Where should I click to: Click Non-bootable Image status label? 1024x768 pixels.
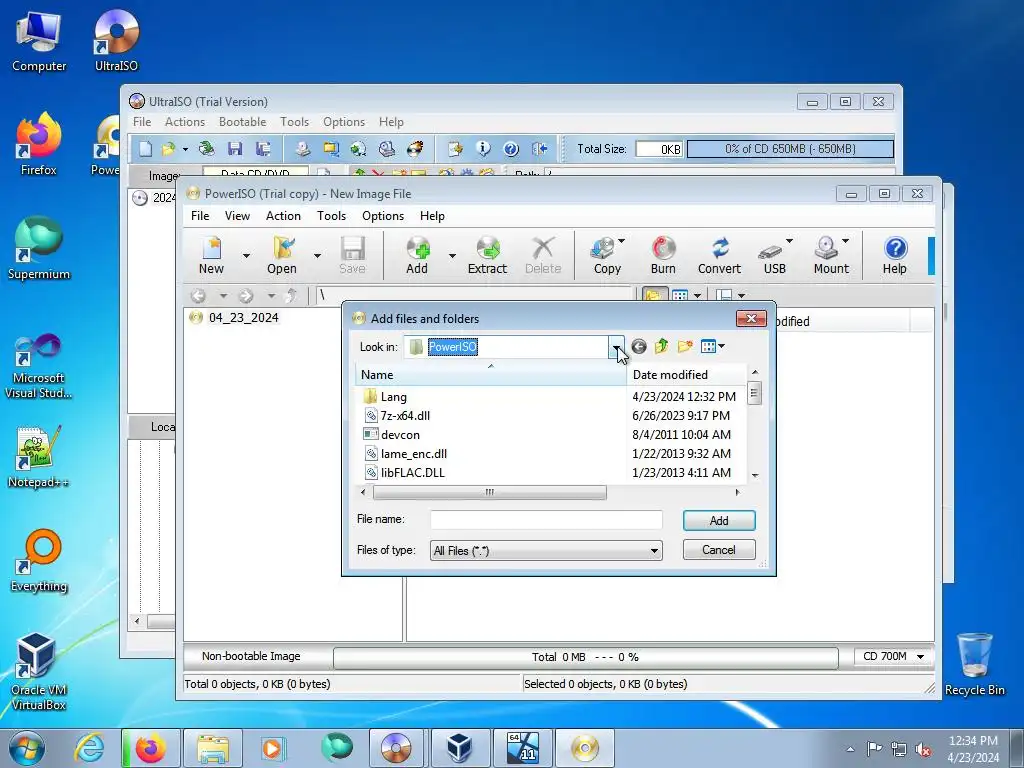(251, 656)
